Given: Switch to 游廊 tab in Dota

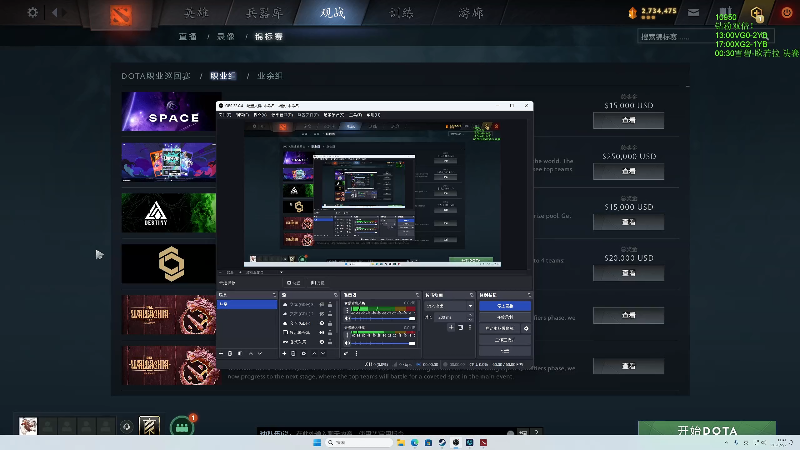Looking at the screenshot, I should (470, 12).
